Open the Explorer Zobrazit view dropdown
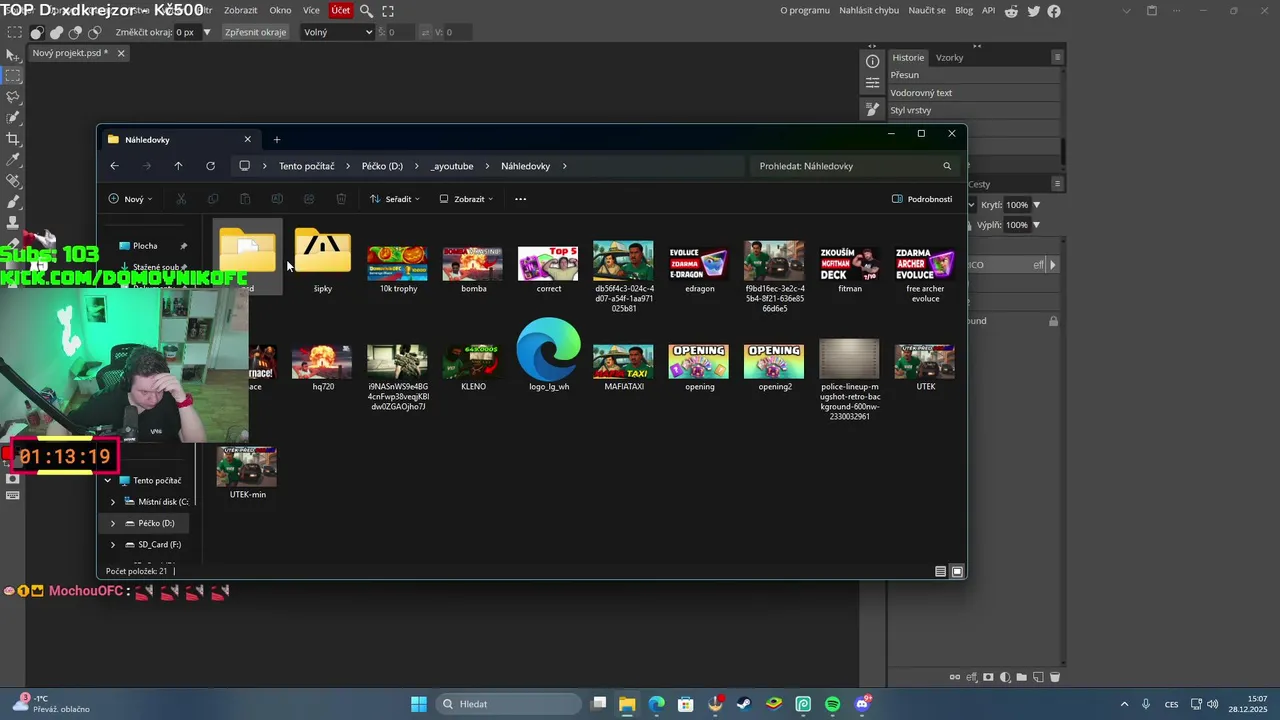 point(467,199)
